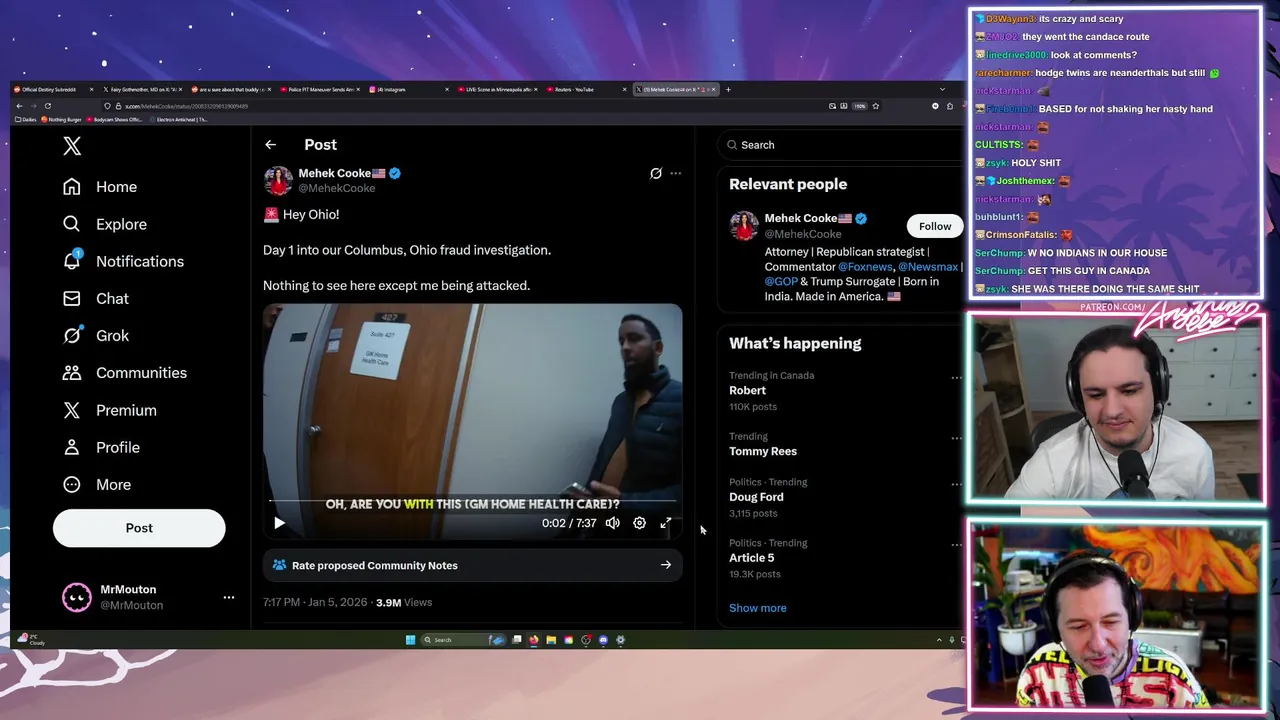Screen dimensions: 1280x720
Task: Focus the X Search field
Action: pyautogui.click(x=840, y=145)
